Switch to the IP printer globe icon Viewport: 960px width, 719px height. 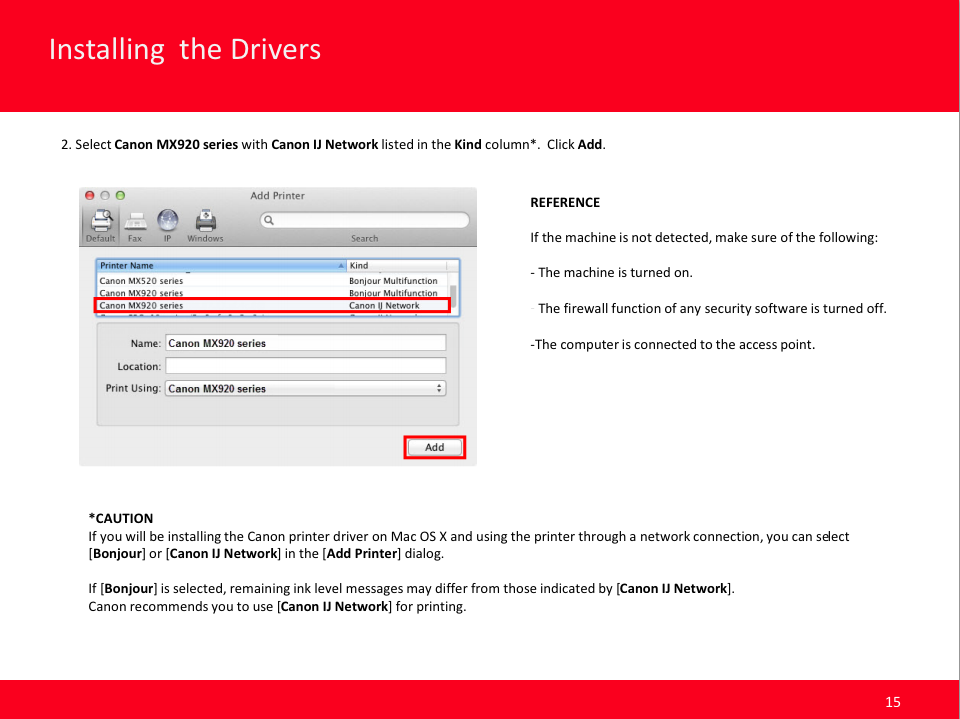tap(167, 226)
